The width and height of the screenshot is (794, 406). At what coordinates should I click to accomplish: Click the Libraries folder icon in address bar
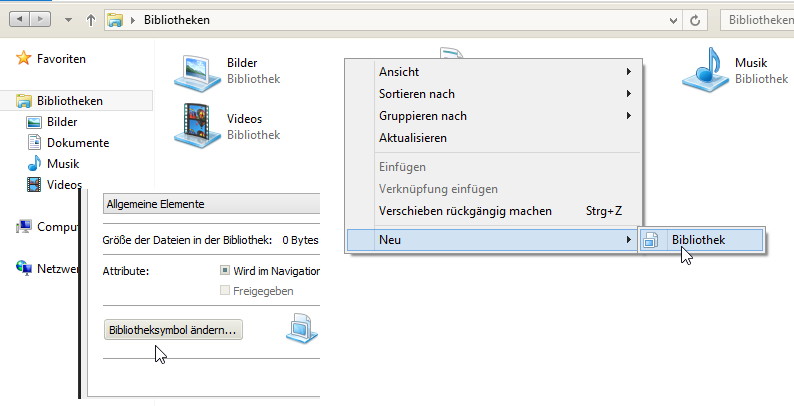tap(115, 20)
